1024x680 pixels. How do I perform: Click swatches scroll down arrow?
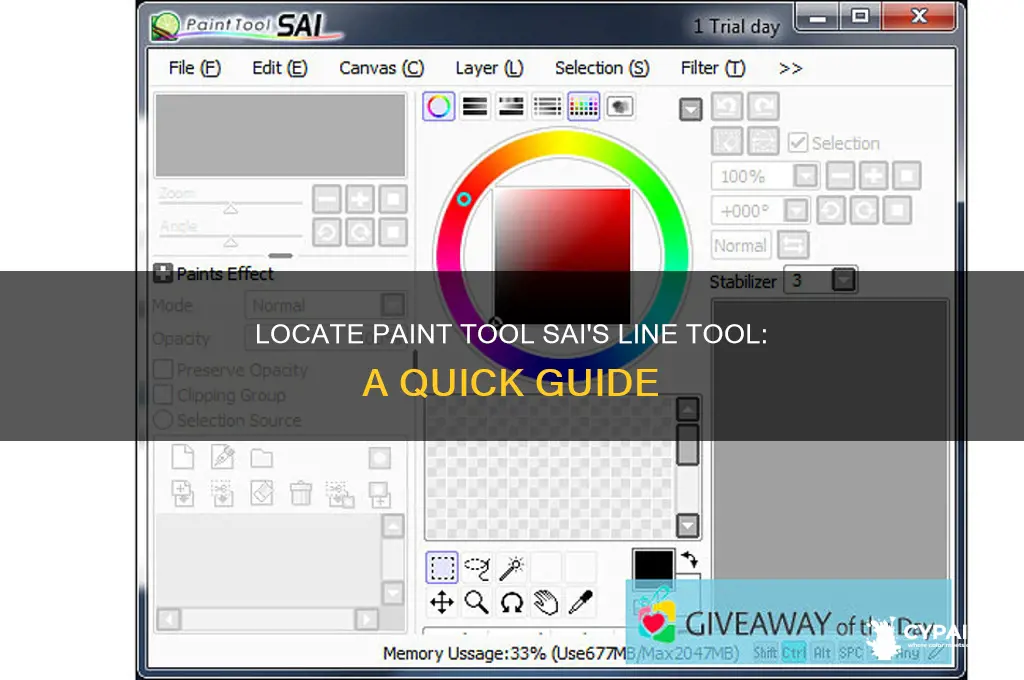(688, 525)
